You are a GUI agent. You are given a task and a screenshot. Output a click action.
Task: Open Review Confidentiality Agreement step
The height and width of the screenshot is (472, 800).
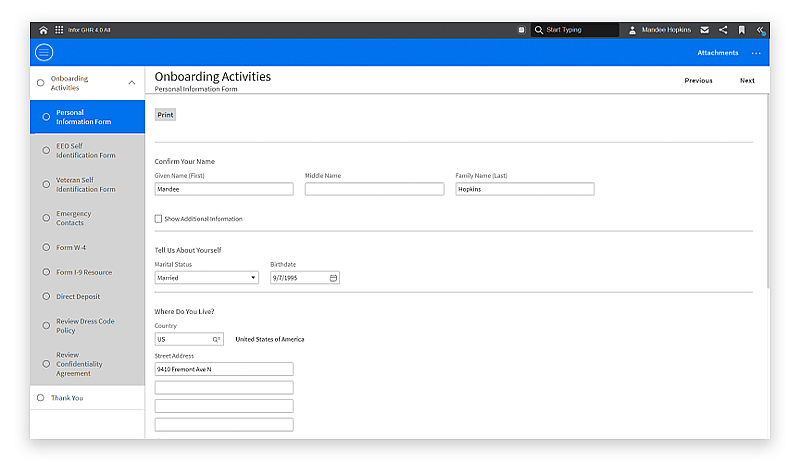pos(87,364)
